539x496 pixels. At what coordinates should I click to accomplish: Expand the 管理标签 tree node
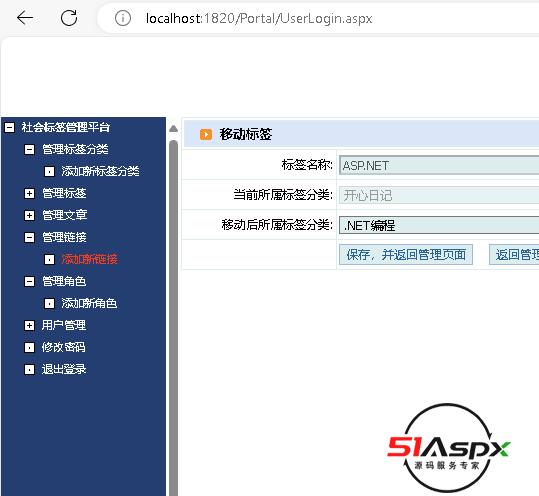click(x=30, y=194)
